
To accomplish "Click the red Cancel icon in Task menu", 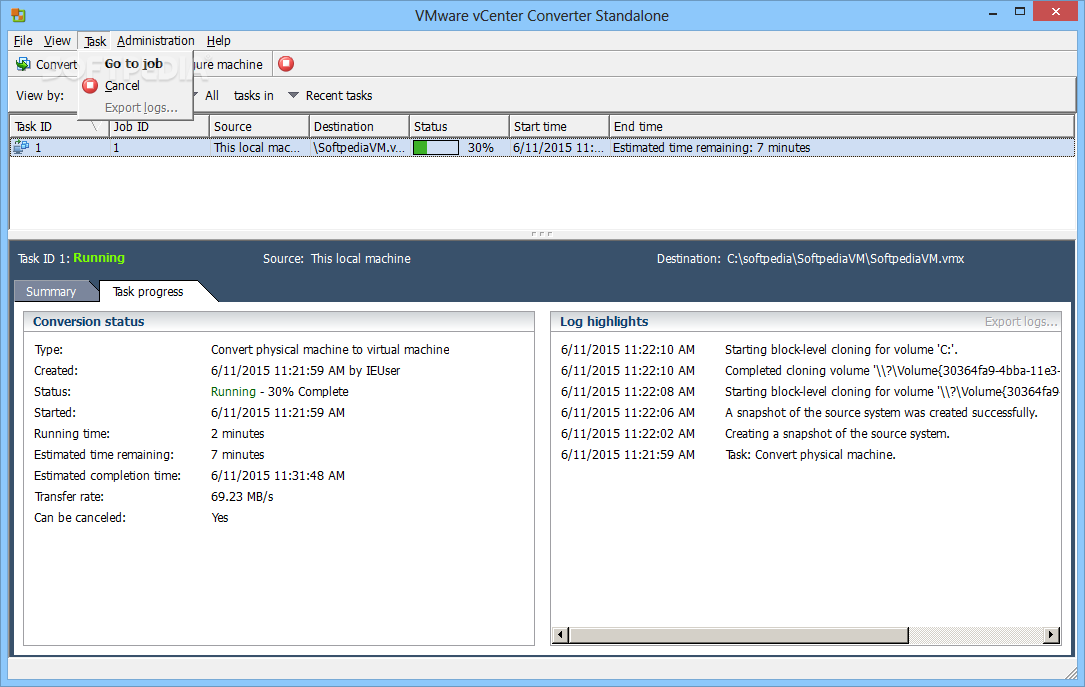I will [90, 86].
